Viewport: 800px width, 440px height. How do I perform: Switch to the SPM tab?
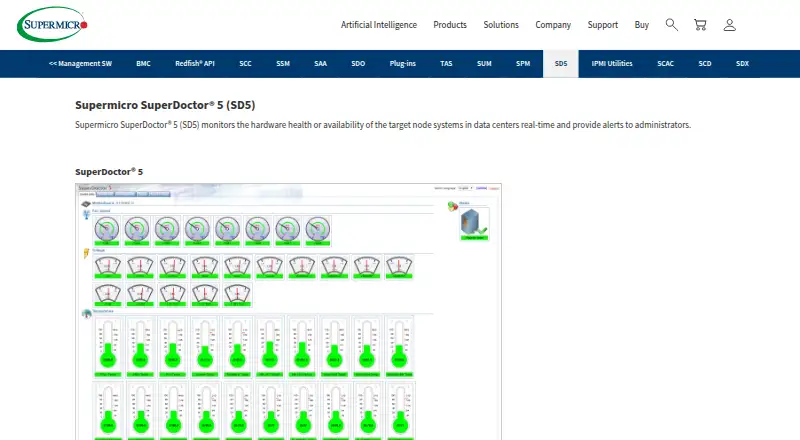pyautogui.click(x=523, y=64)
